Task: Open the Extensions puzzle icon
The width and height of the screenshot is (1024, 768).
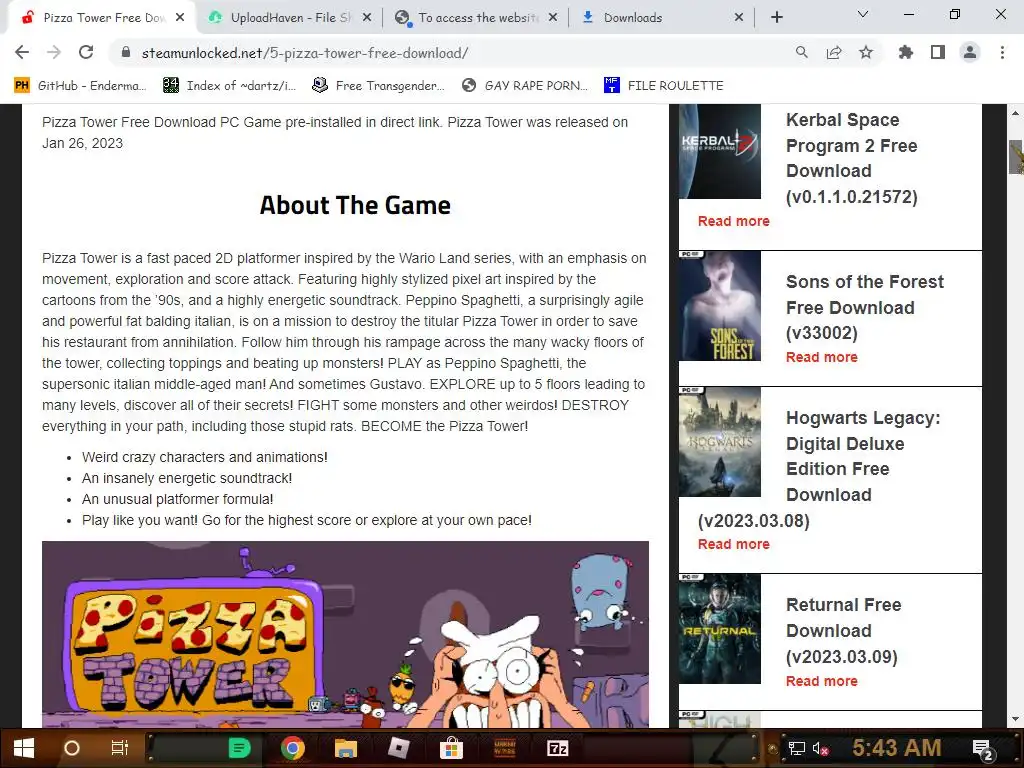Action: 905,52
